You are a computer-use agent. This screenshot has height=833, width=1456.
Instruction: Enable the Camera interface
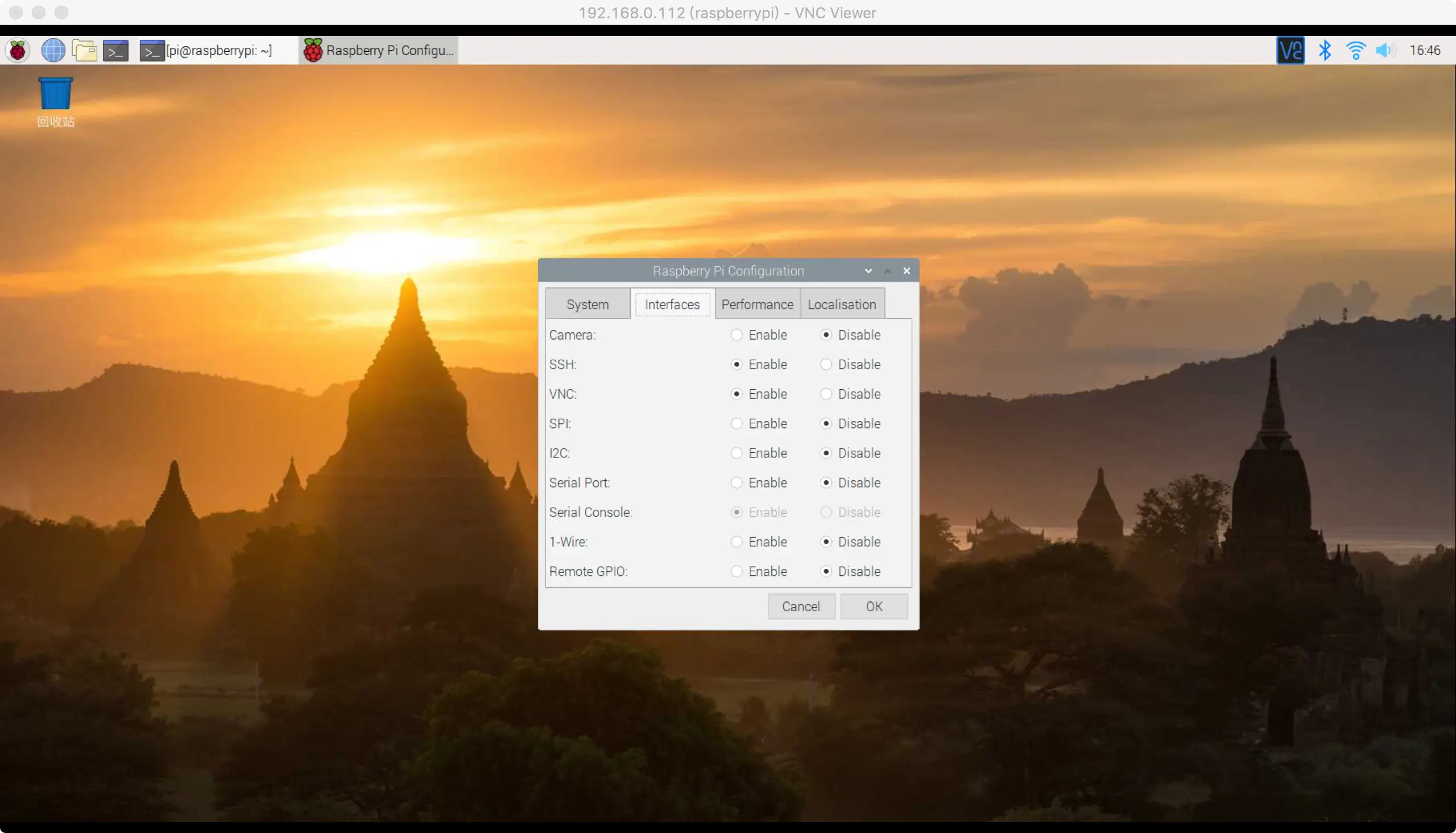click(737, 335)
